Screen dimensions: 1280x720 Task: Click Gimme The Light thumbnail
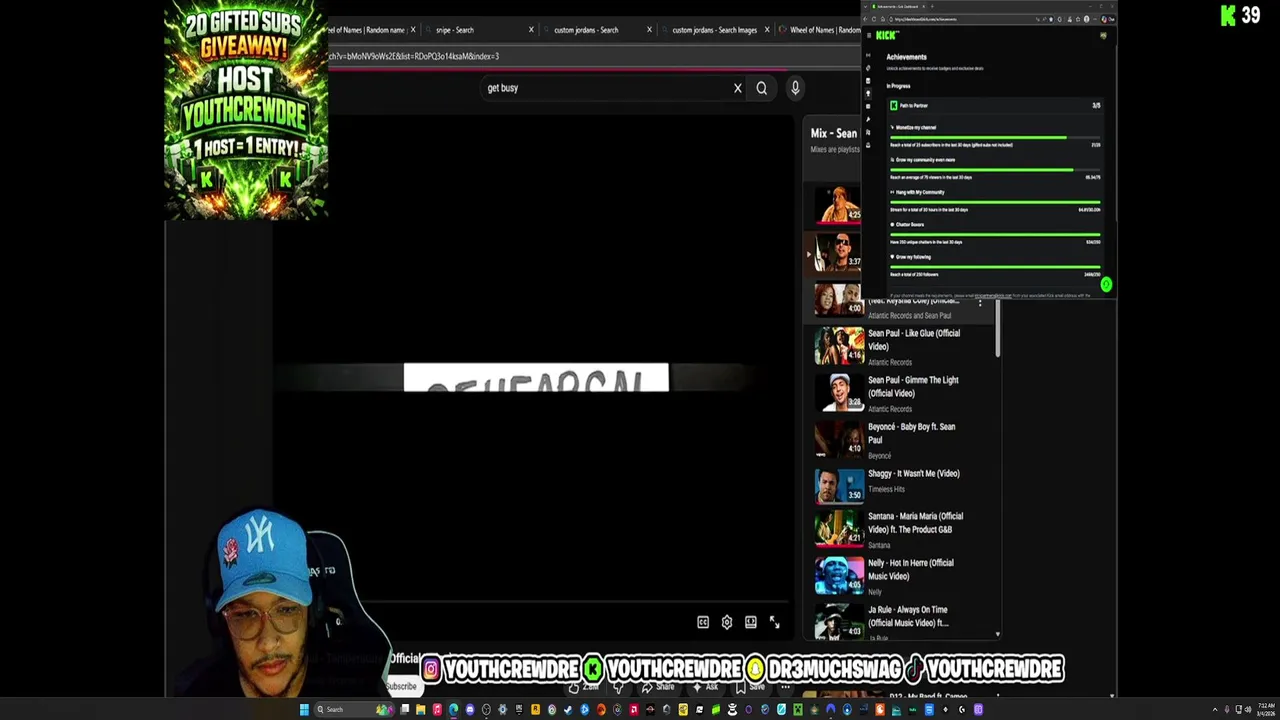coord(838,393)
